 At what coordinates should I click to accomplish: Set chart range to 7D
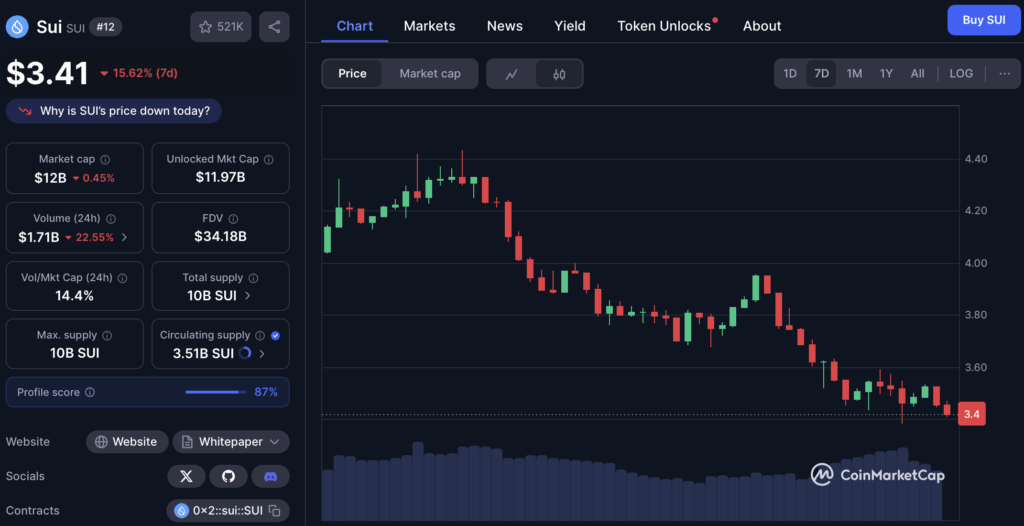click(822, 73)
